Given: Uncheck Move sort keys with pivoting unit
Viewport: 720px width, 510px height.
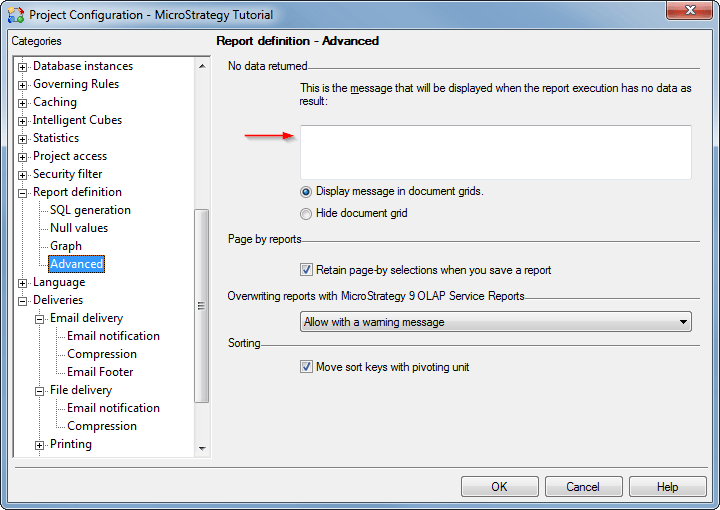Looking at the screenshot, I should 306,366.
